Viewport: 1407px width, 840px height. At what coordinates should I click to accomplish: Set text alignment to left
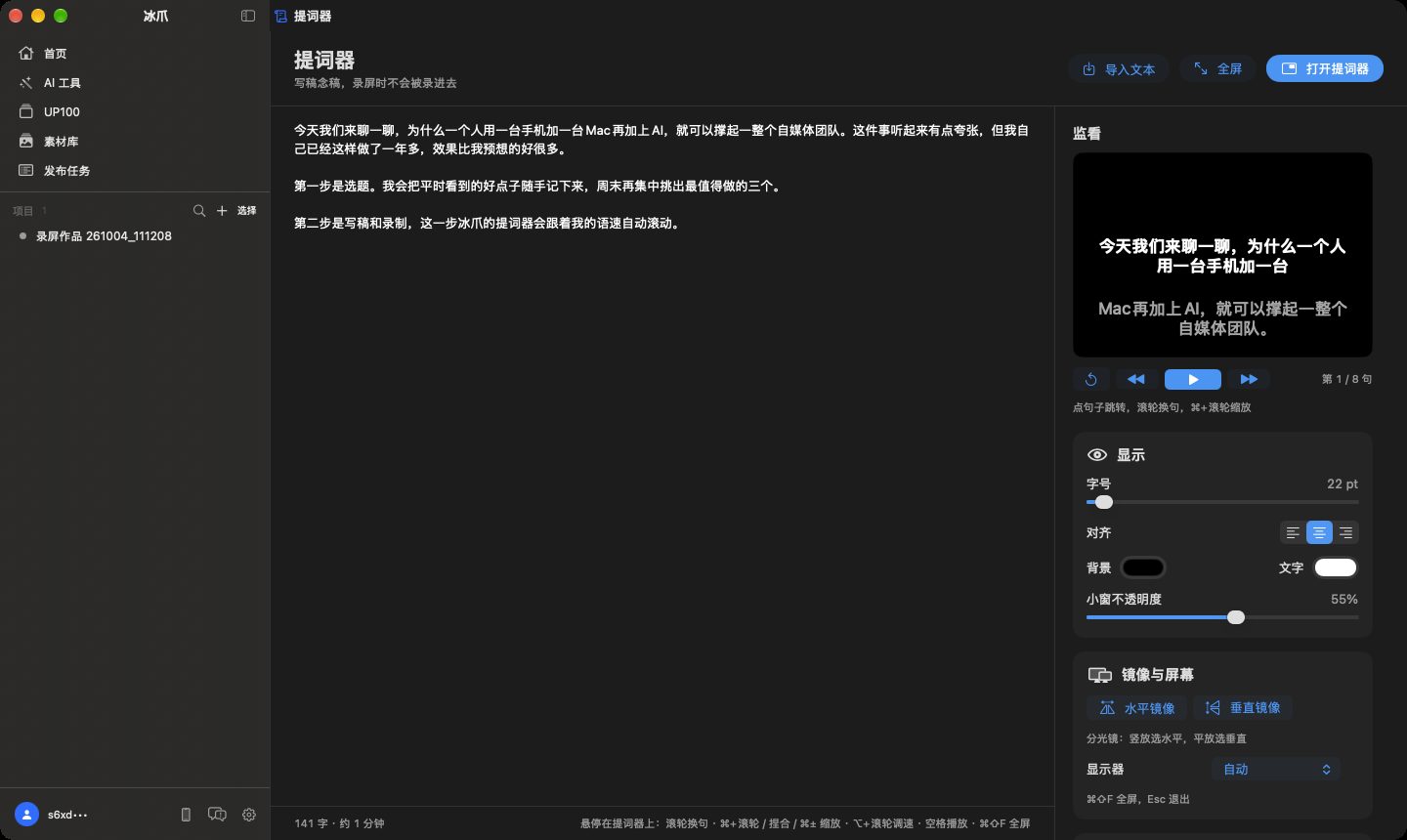(1293, 533)
